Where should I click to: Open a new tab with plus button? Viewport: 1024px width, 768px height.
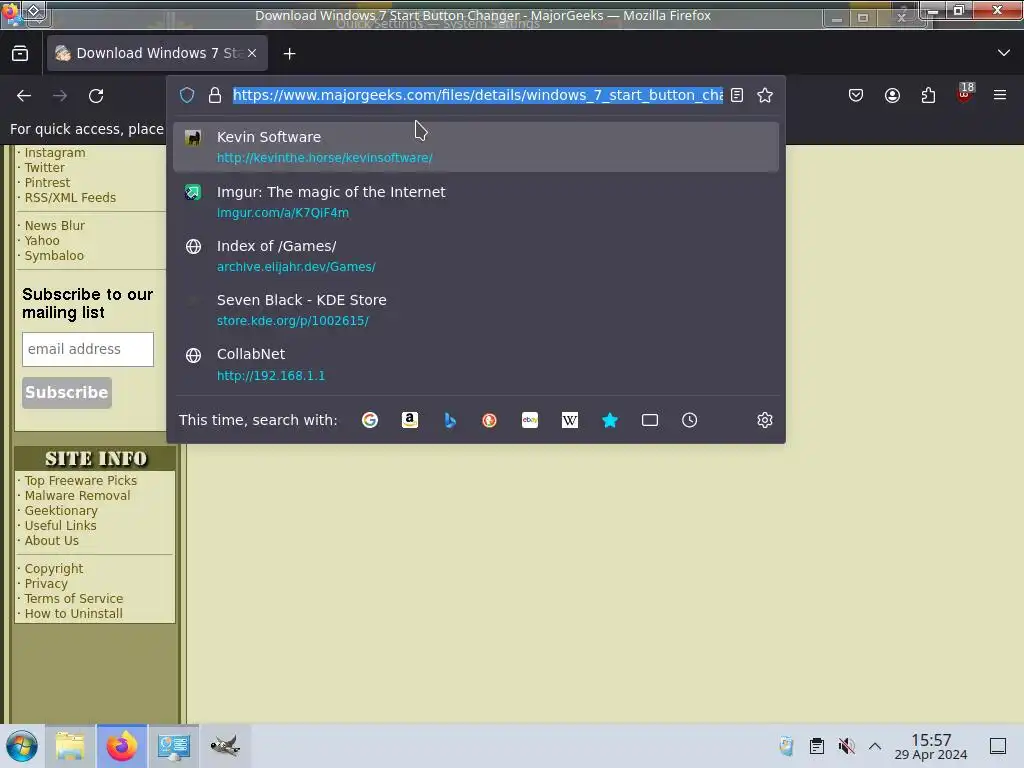click(289, 54)
